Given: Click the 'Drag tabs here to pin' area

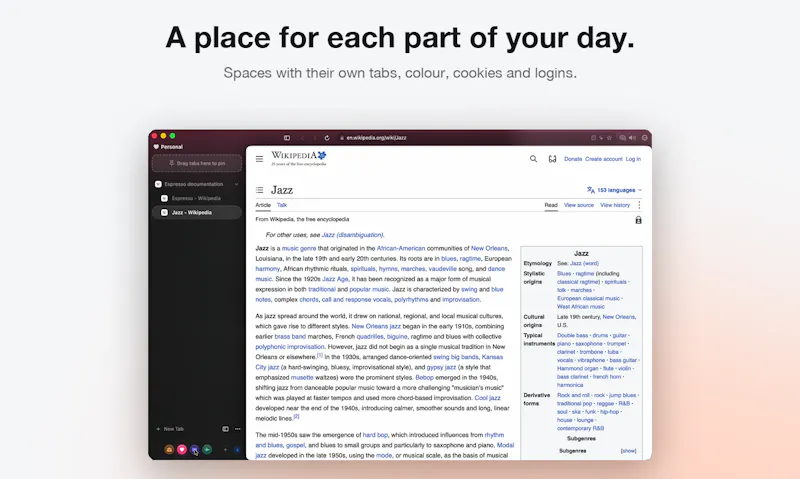Looking at the screenshot, I should [x=197, y=163].
